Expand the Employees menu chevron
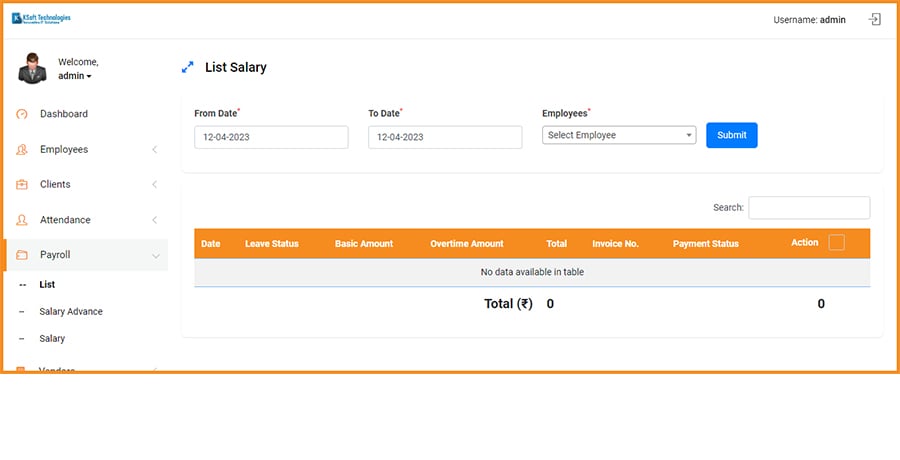The height and width of the screenshot is (460, 900). pyautogui.click(x=154, y=150)
